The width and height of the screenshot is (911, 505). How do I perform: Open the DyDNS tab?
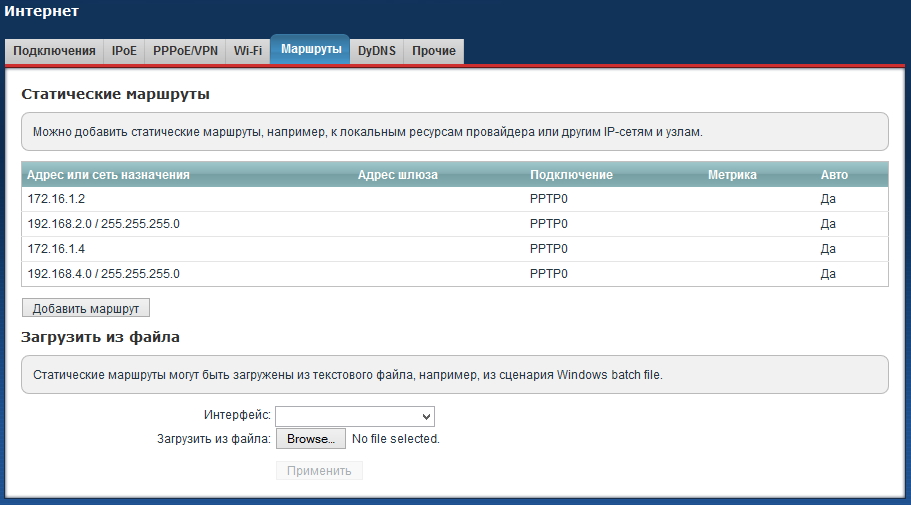point(376,51)
